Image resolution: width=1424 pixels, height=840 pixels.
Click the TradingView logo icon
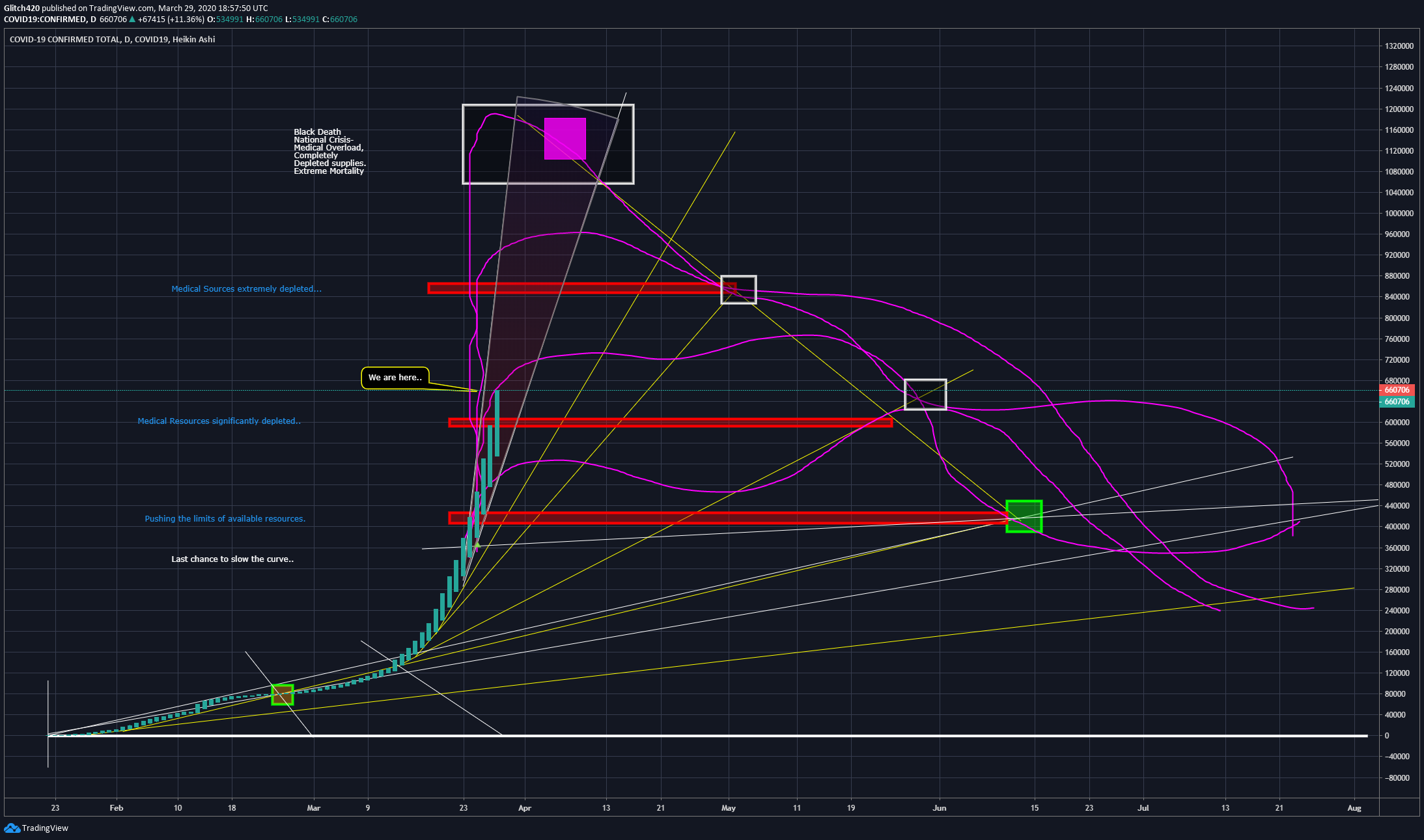[x=12, y=828]
